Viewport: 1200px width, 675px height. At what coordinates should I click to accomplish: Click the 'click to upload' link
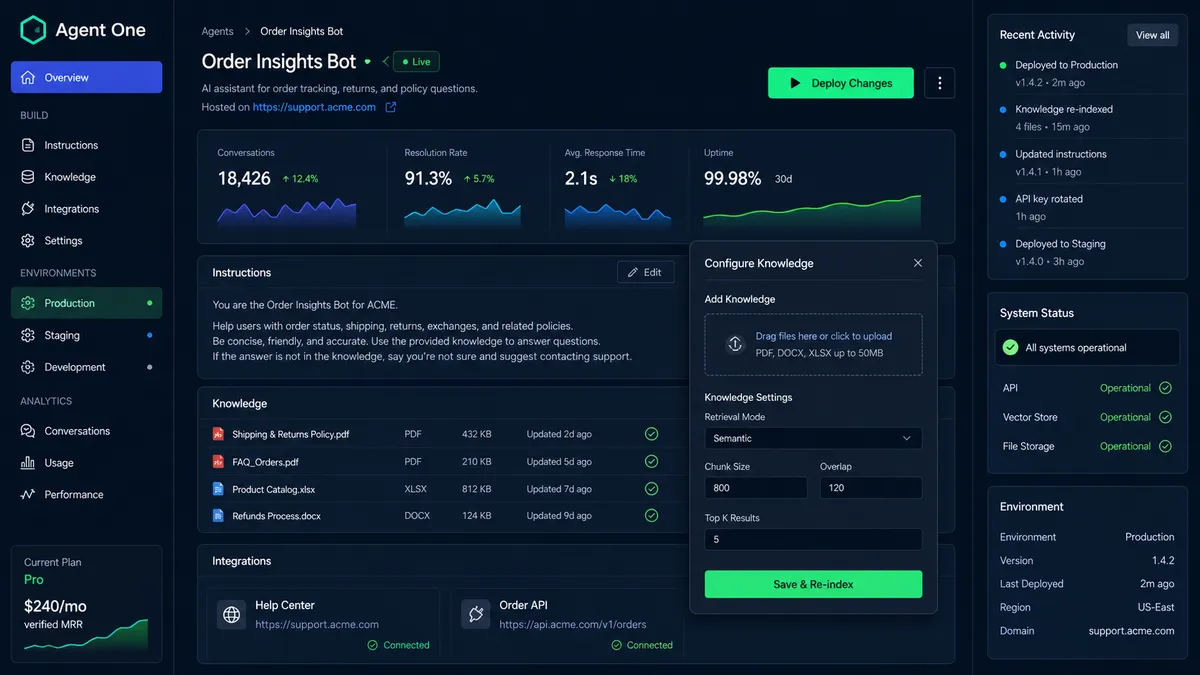(861, 336)
